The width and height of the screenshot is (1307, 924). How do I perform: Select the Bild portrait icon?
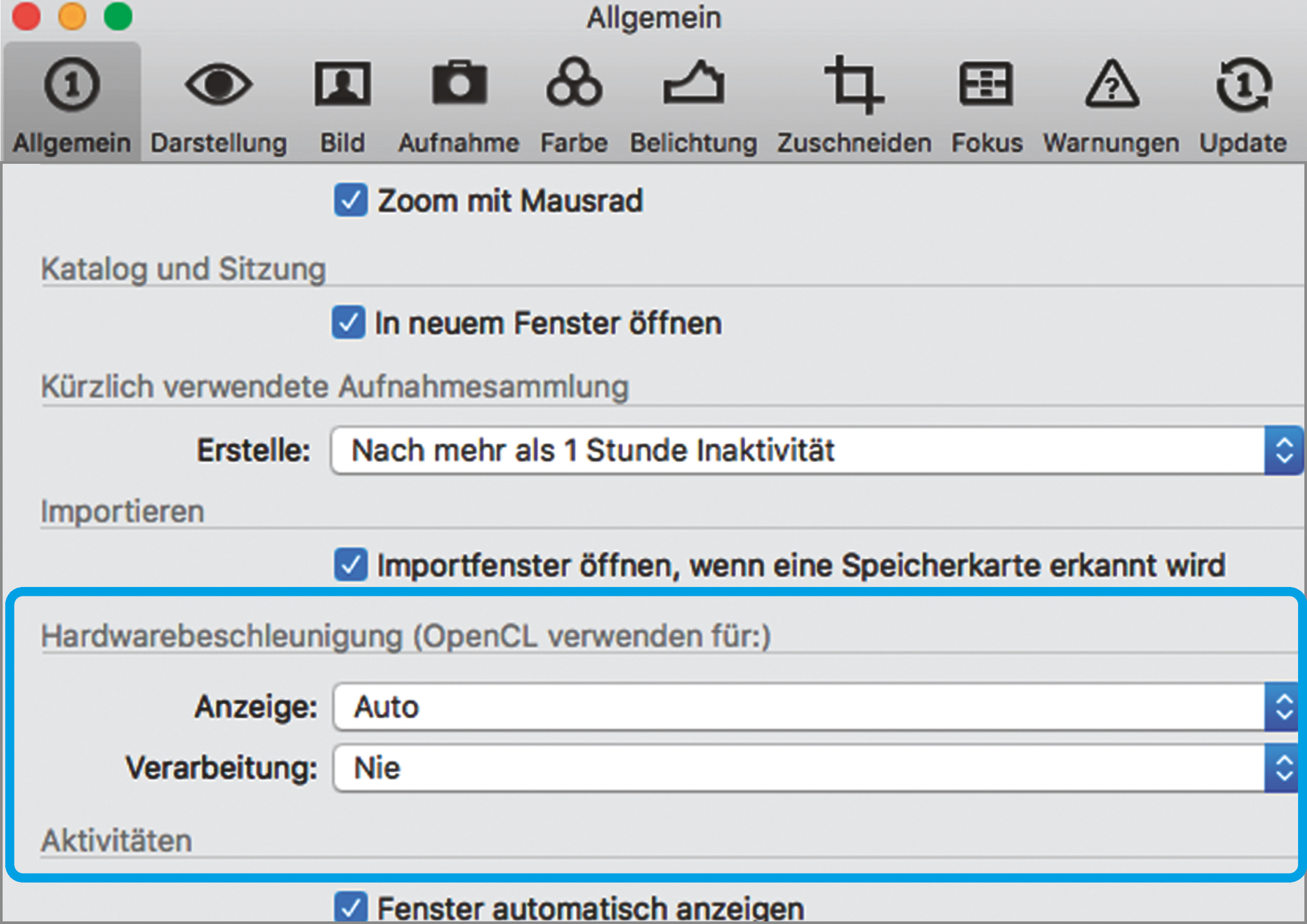(342, 84)
